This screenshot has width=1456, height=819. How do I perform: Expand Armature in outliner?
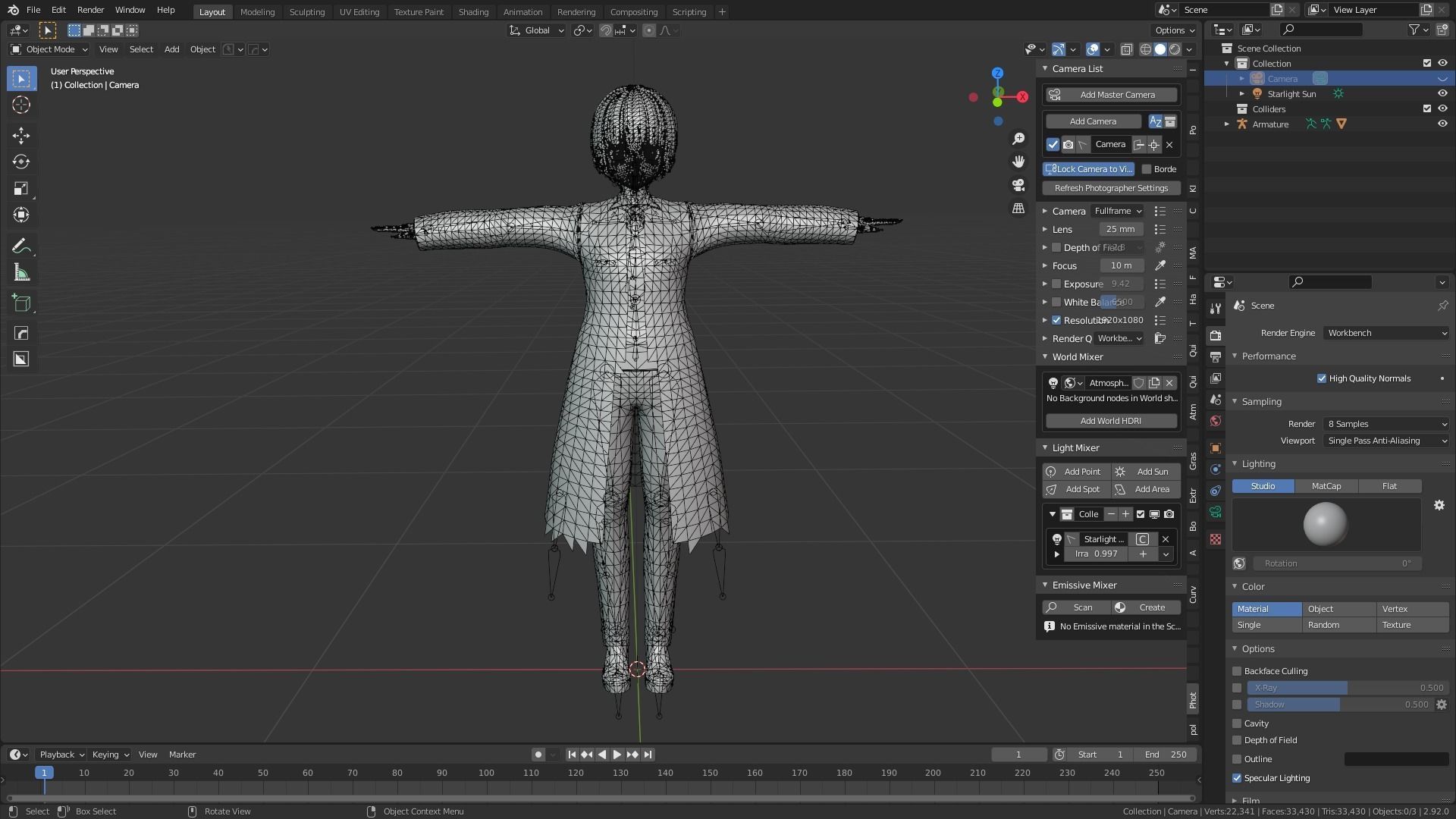(1227, 124)
